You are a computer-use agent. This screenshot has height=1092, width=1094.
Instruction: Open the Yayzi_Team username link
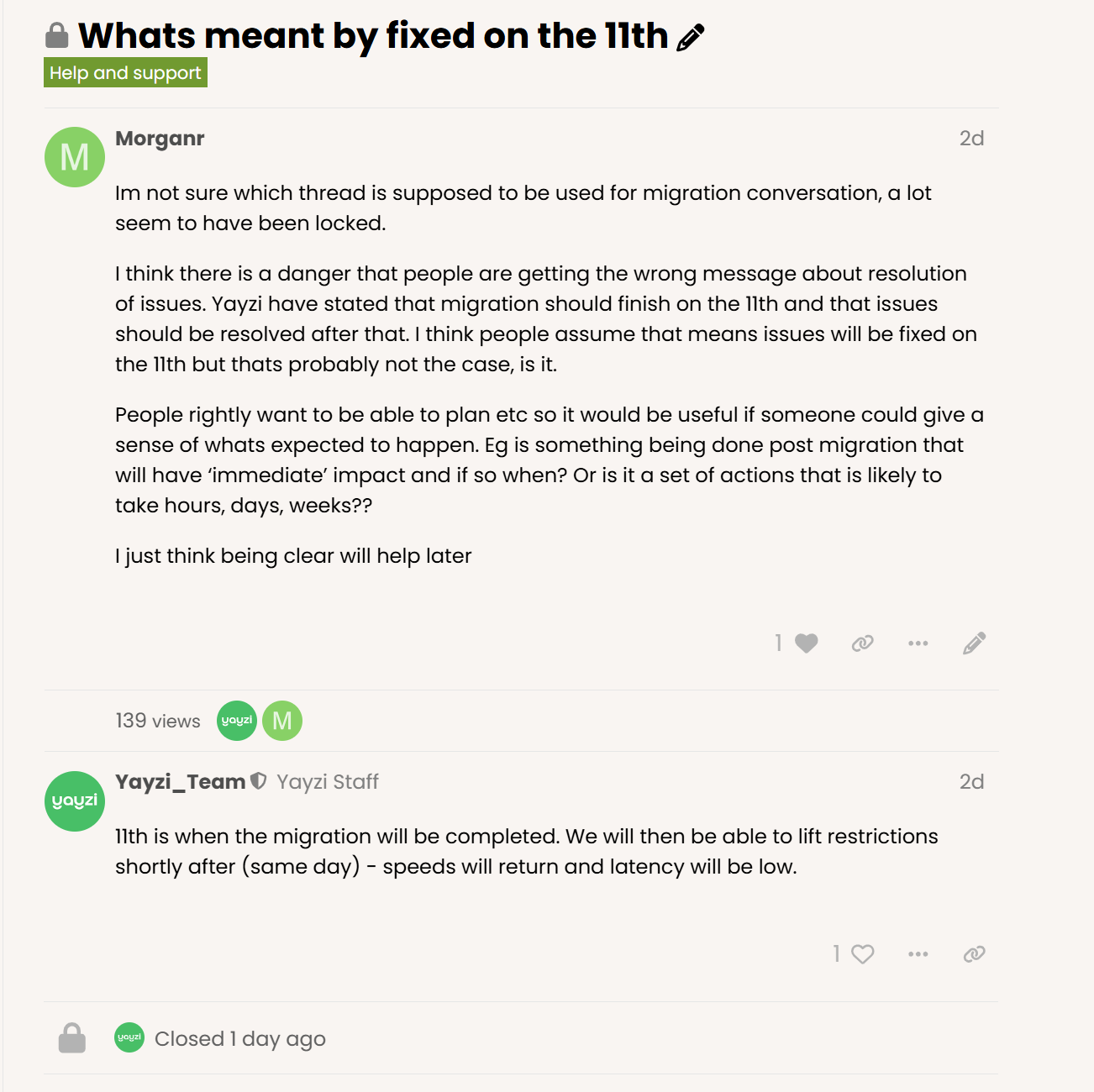pyautogui.click(x=180, y=782)
